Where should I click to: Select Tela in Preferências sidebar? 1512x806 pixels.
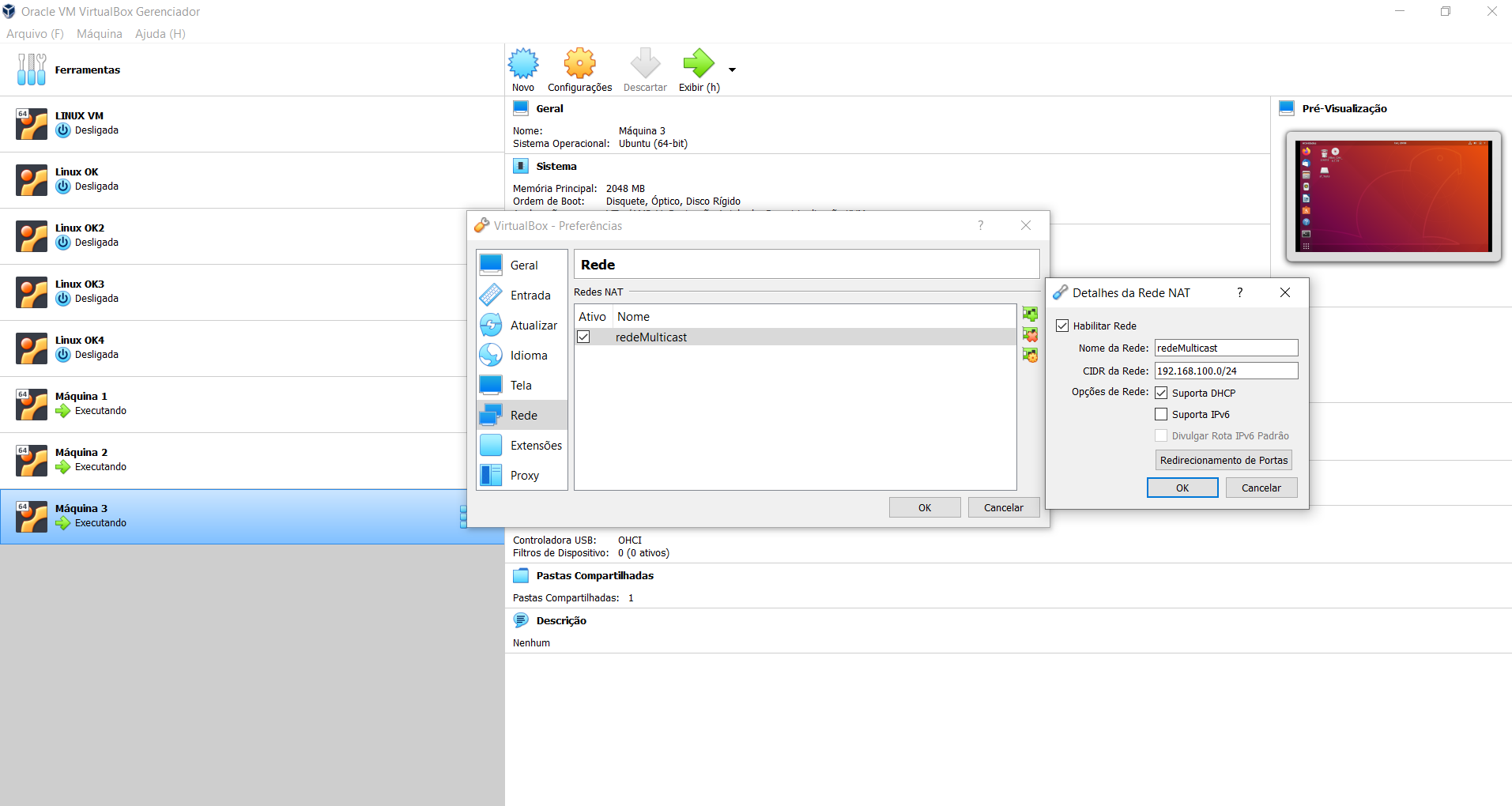pyautogui.click(x=522, y=386)
